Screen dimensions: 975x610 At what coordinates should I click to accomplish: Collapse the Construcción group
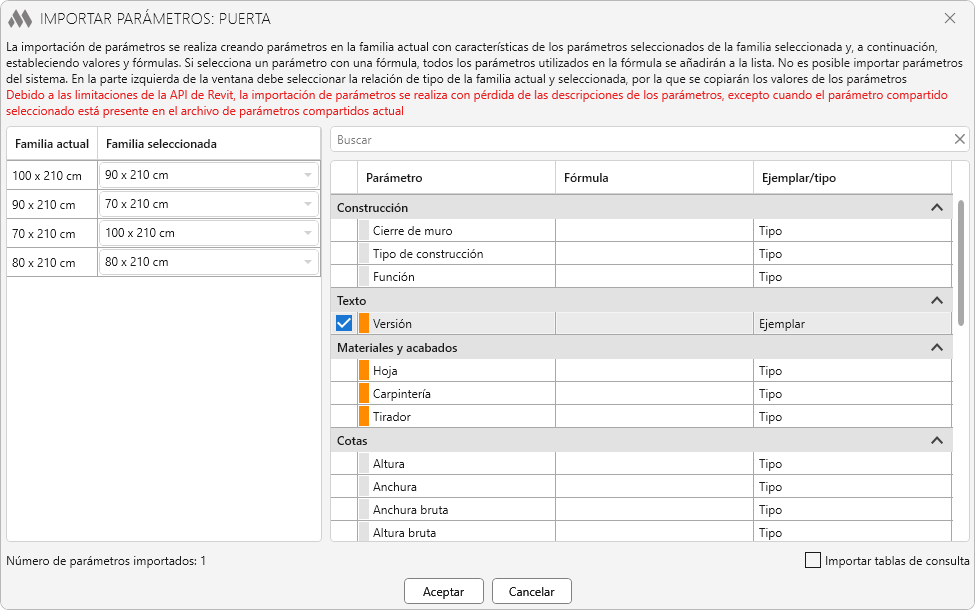point(936,208)
